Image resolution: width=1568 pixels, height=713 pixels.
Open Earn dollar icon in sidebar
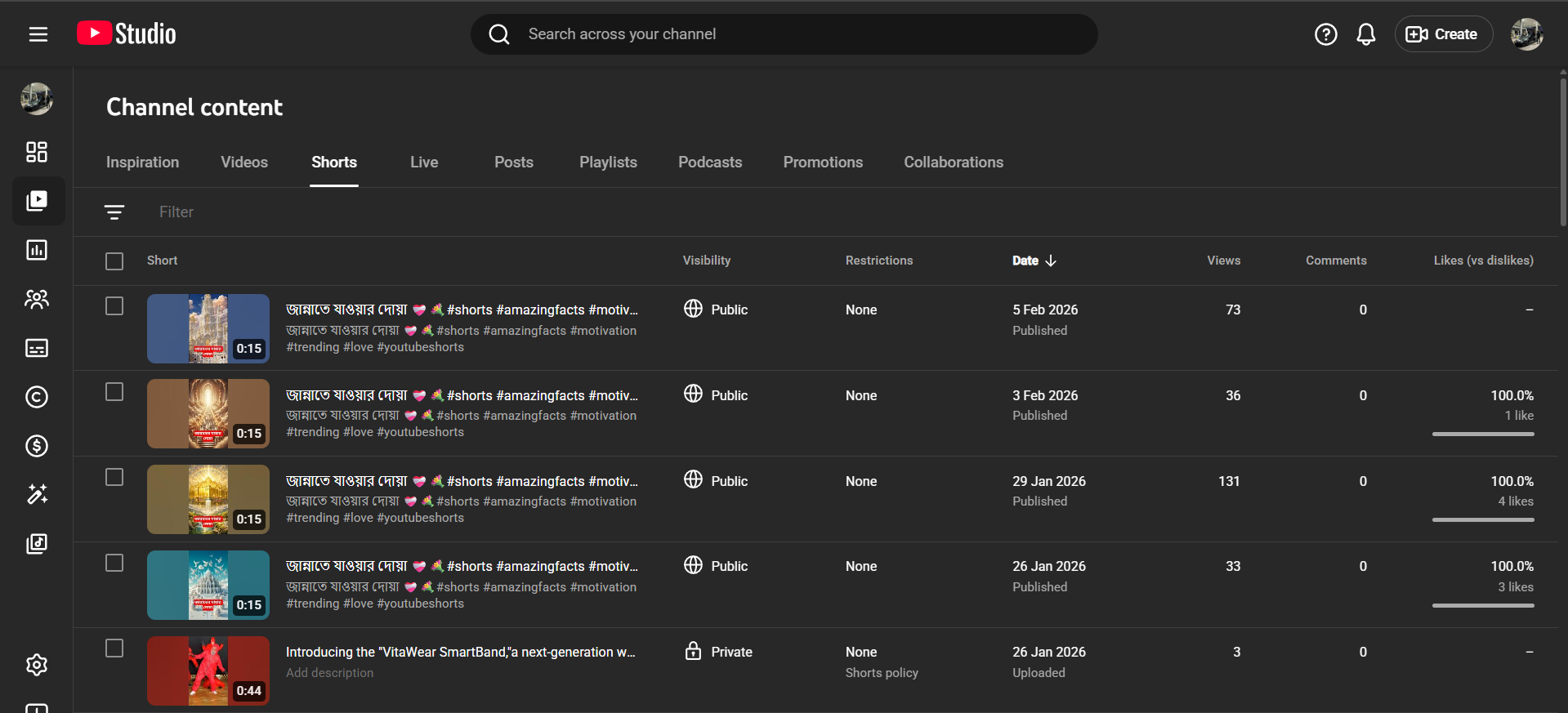tap(37, 446)
